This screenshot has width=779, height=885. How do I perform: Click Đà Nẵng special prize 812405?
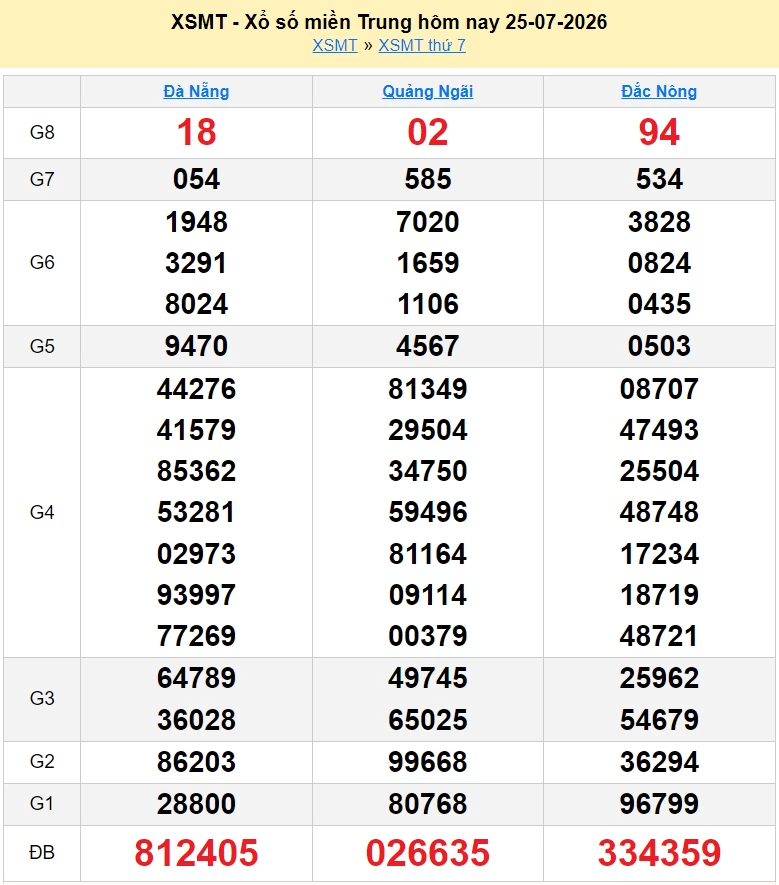(196, 853)
